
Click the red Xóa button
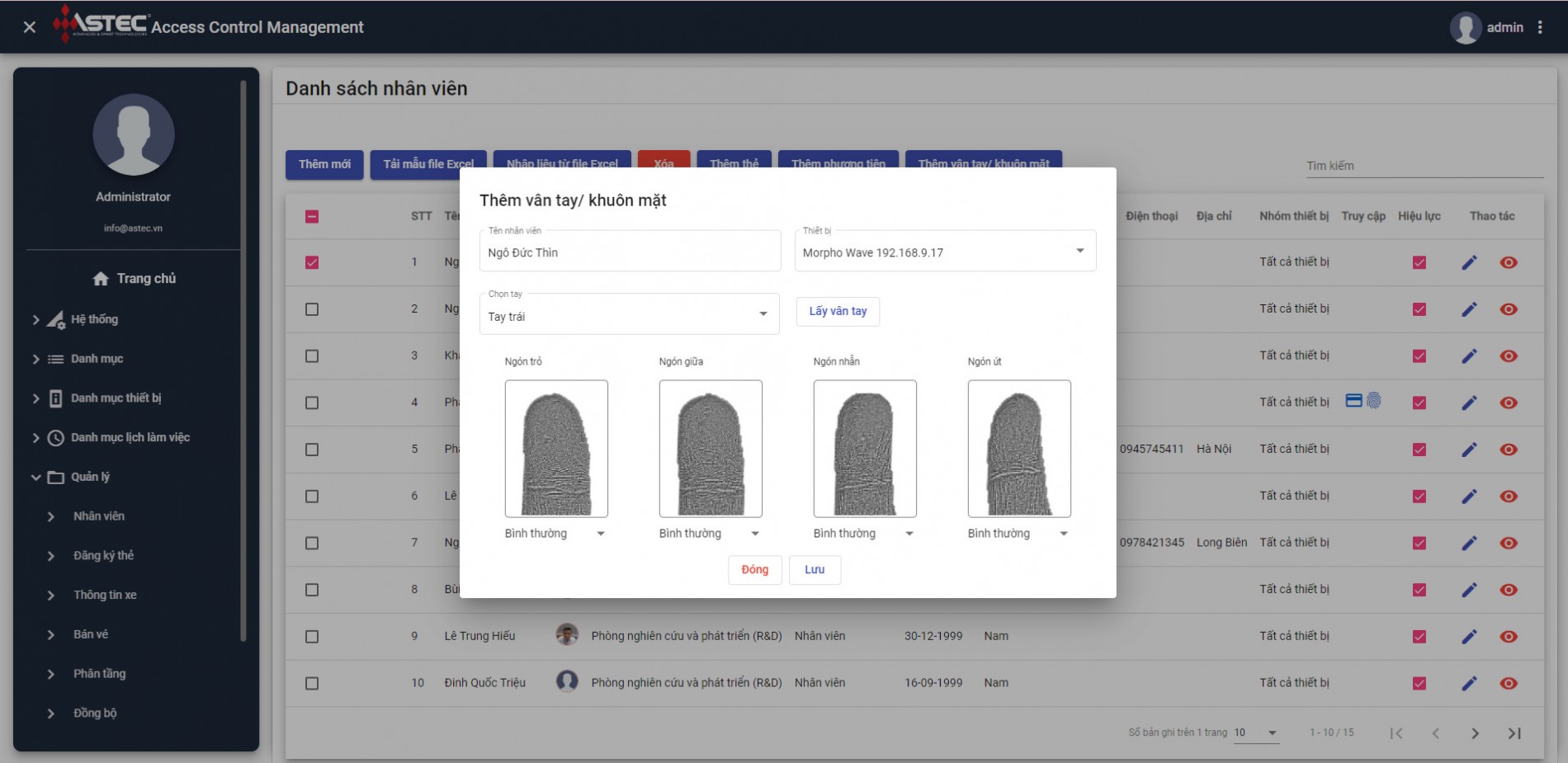664,159
